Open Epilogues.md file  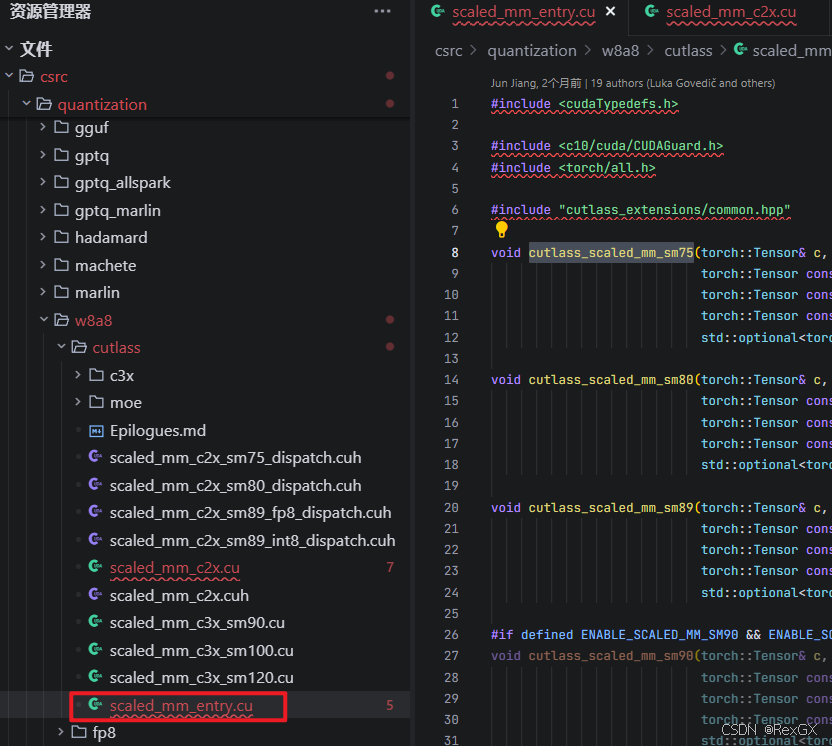point(158,430)
